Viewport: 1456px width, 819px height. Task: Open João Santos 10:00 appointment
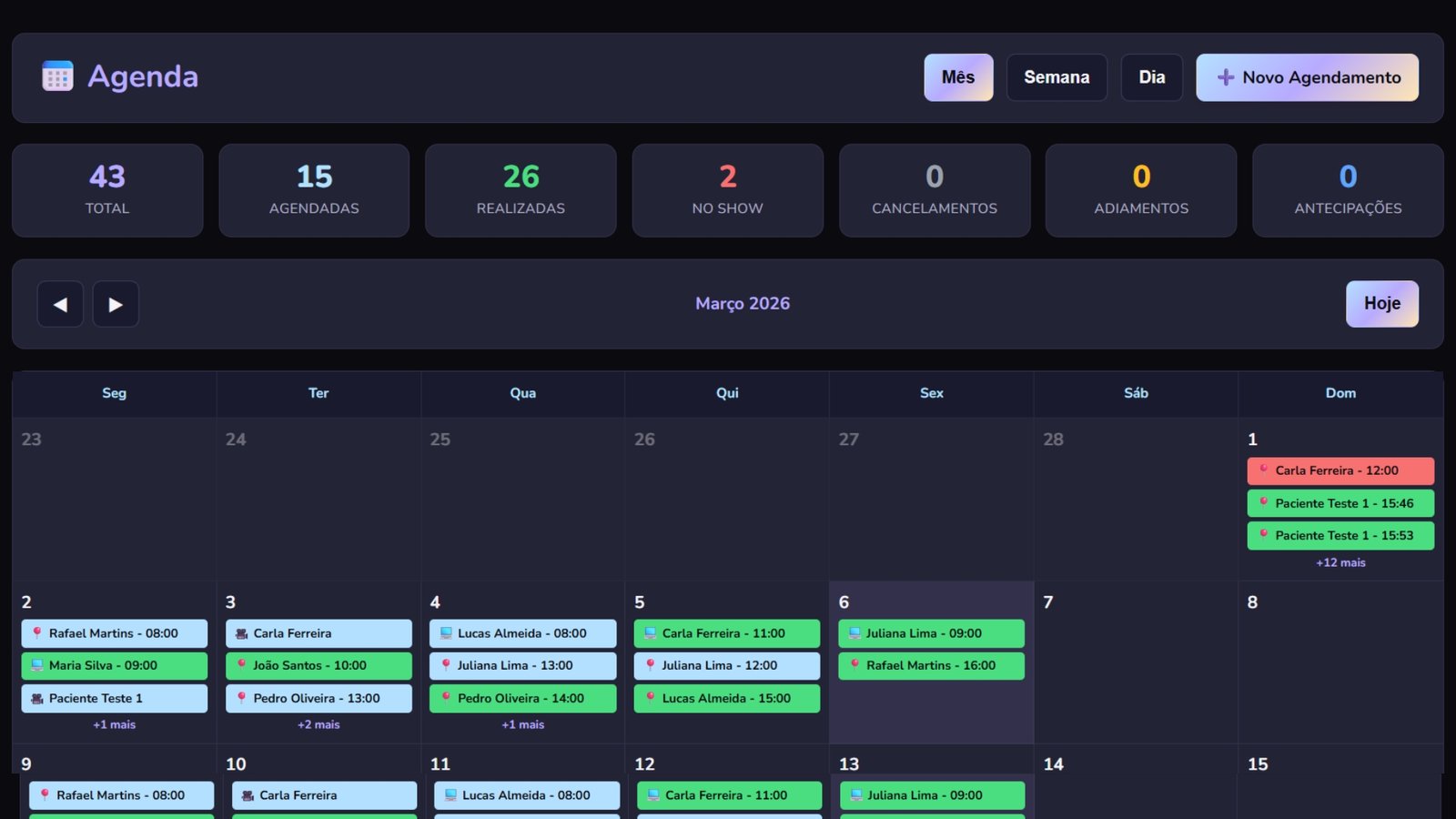point(318,665)
